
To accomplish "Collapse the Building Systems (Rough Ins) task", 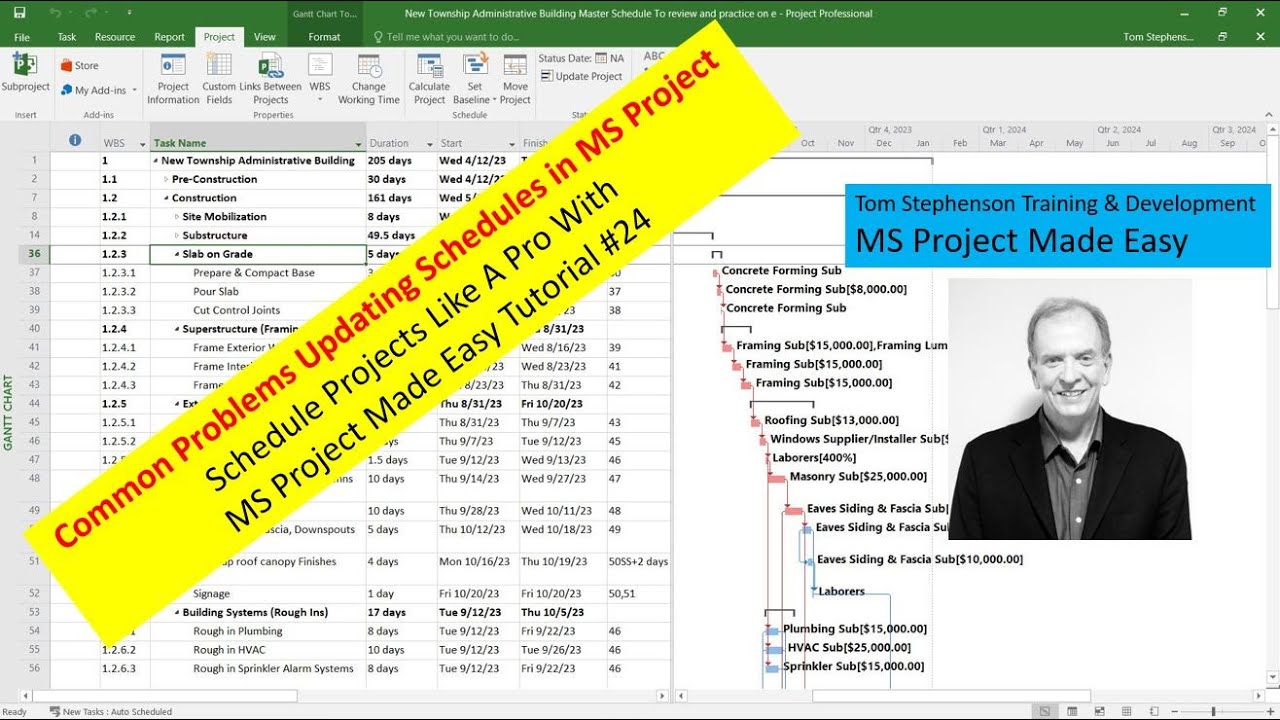I will click(x=177, y=612).
